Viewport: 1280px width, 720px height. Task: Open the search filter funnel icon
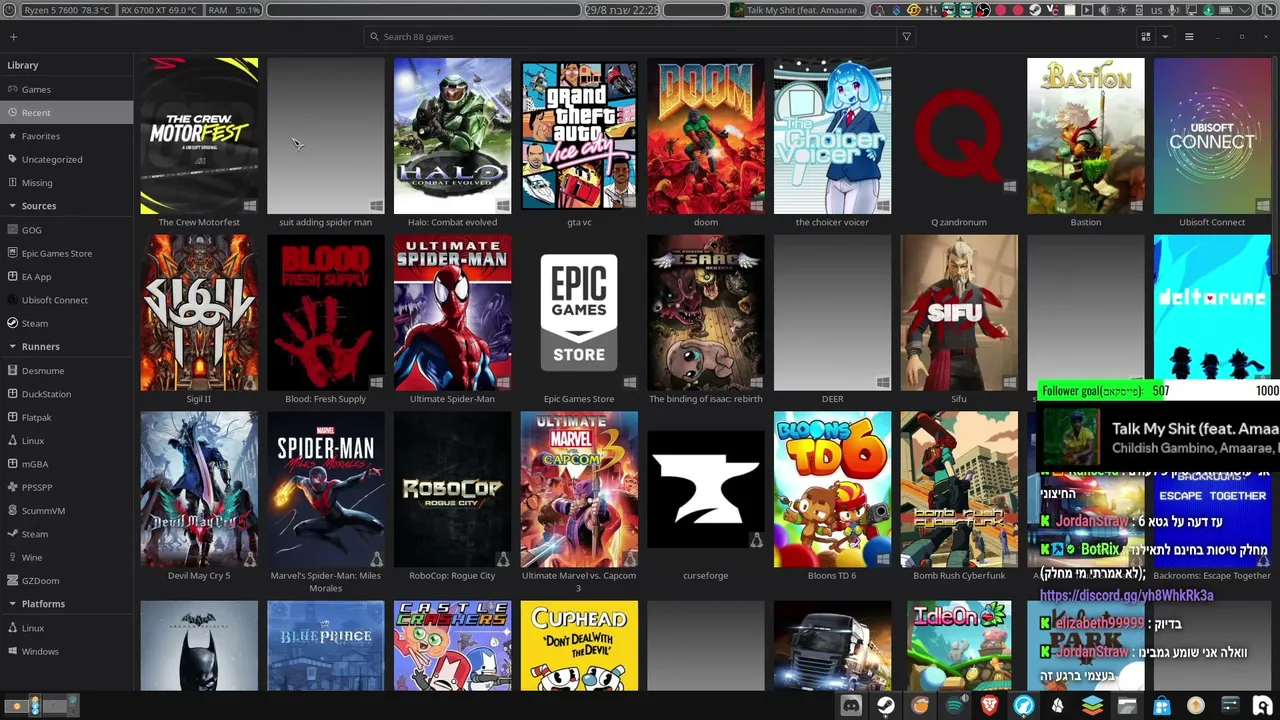pos(906,37)
